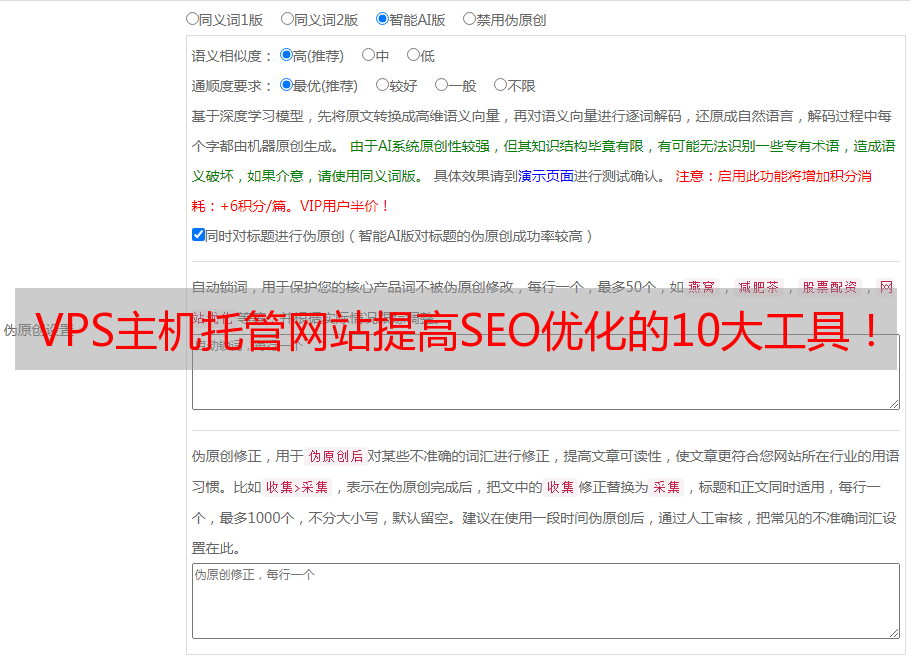The image size is (911, 658).
Task: Click the 减肥茶 example keyword tag
Action: tap(758, 287)
